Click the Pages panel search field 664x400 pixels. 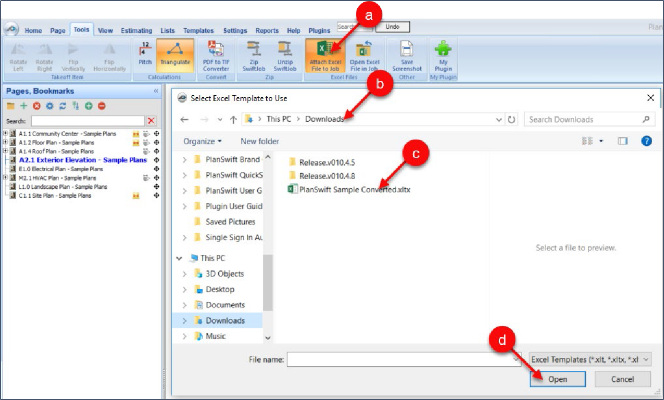point(88,121)
